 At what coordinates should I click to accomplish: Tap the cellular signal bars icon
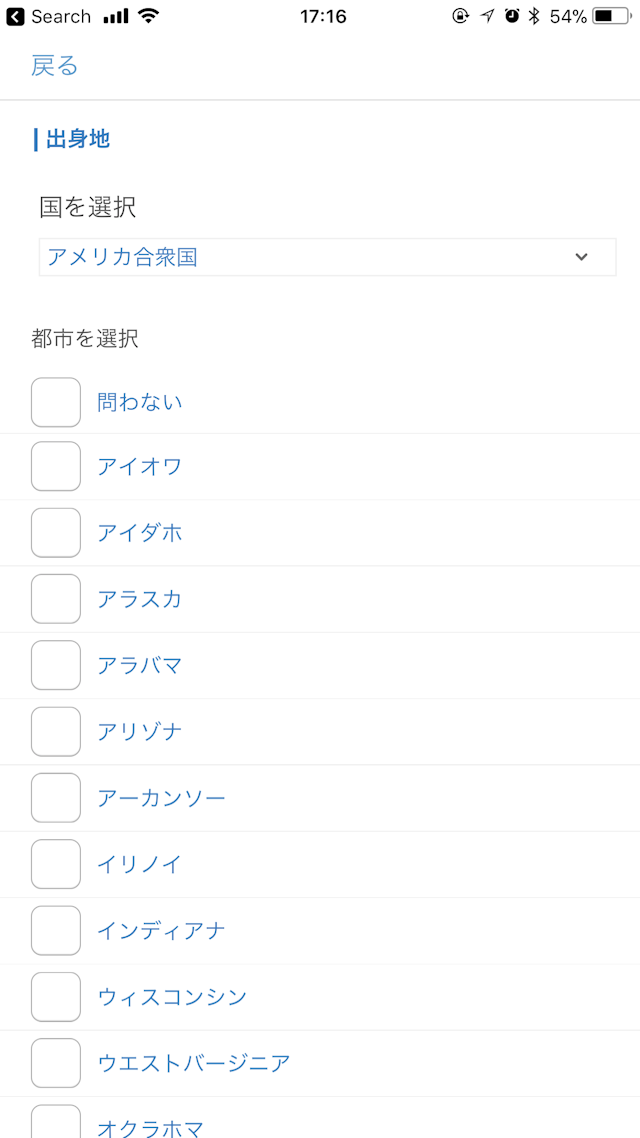tap(116, 16)
